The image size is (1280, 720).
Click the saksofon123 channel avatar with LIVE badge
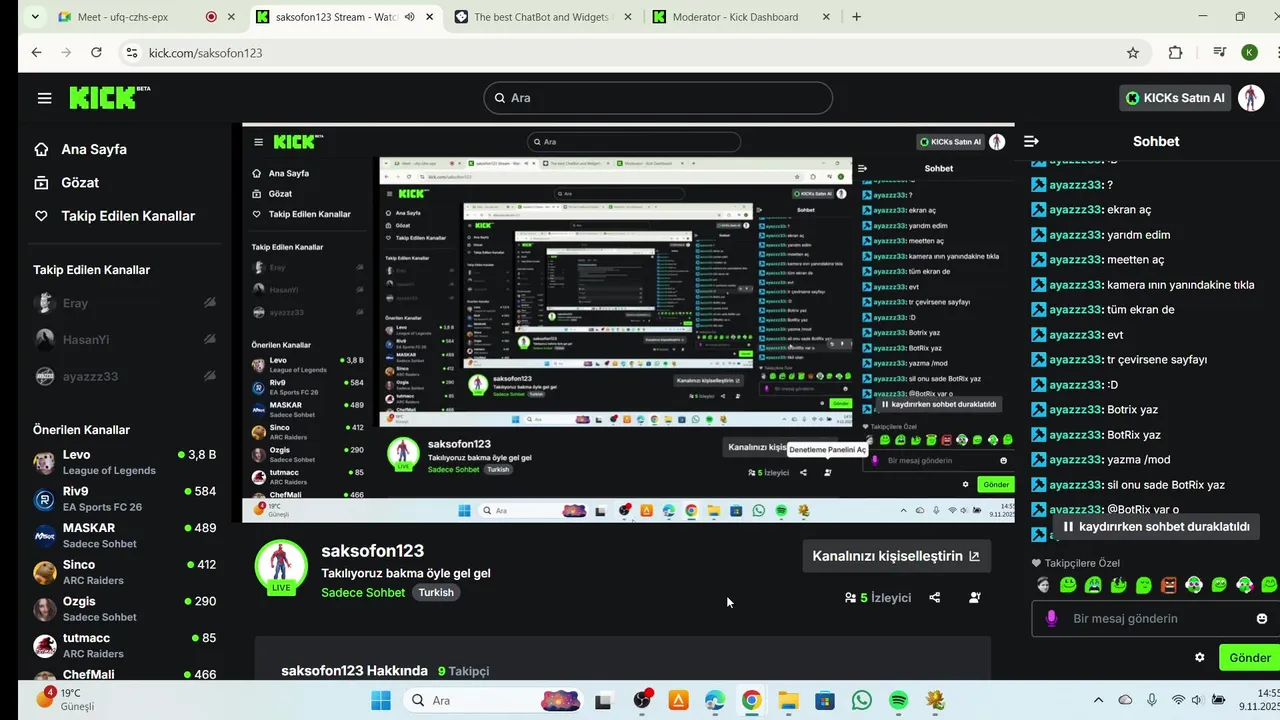tap(281, 566)
